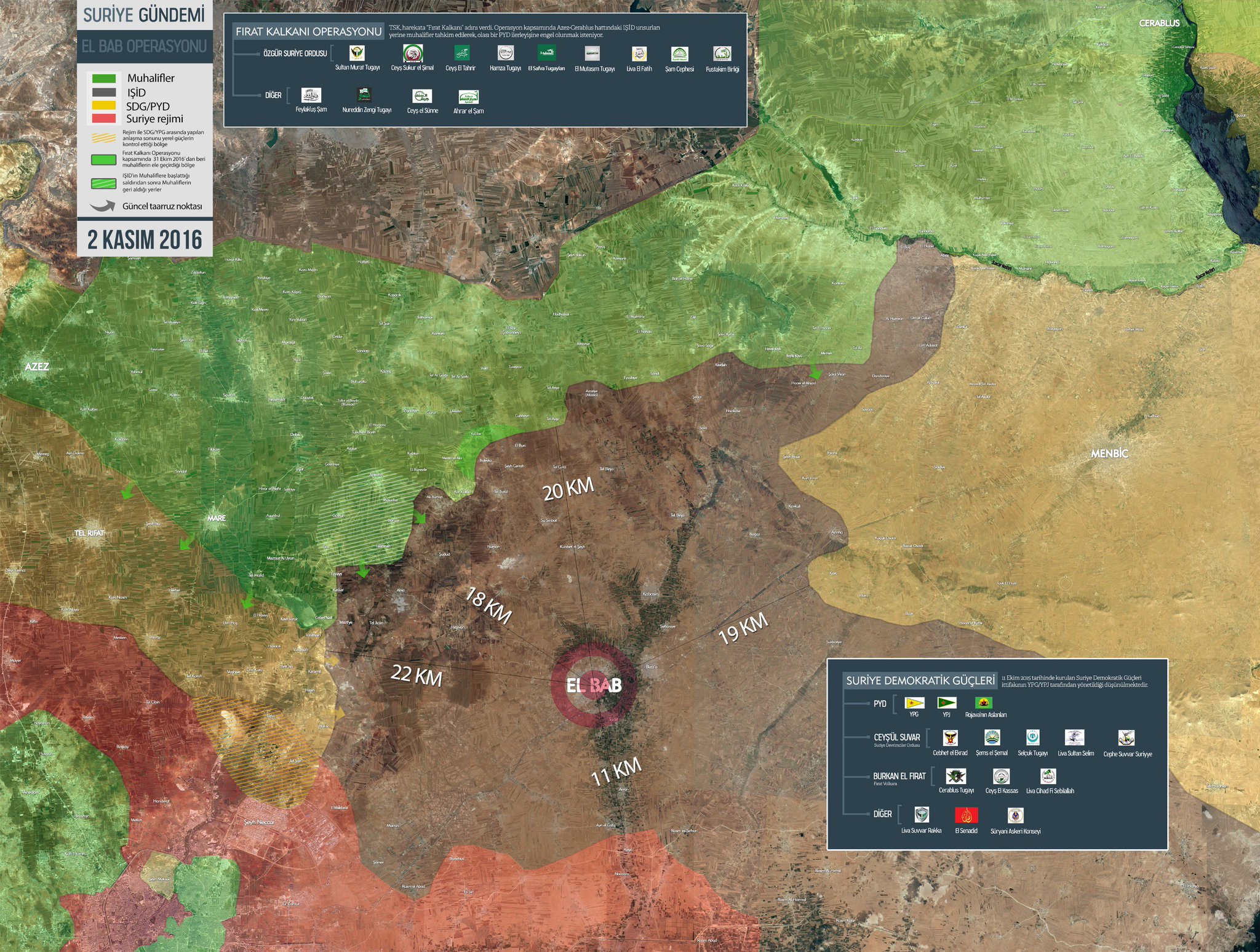This screenshot has height=952, width=1260.
Task: Click the EL BAB city marker circle
Action: (593, 685)
